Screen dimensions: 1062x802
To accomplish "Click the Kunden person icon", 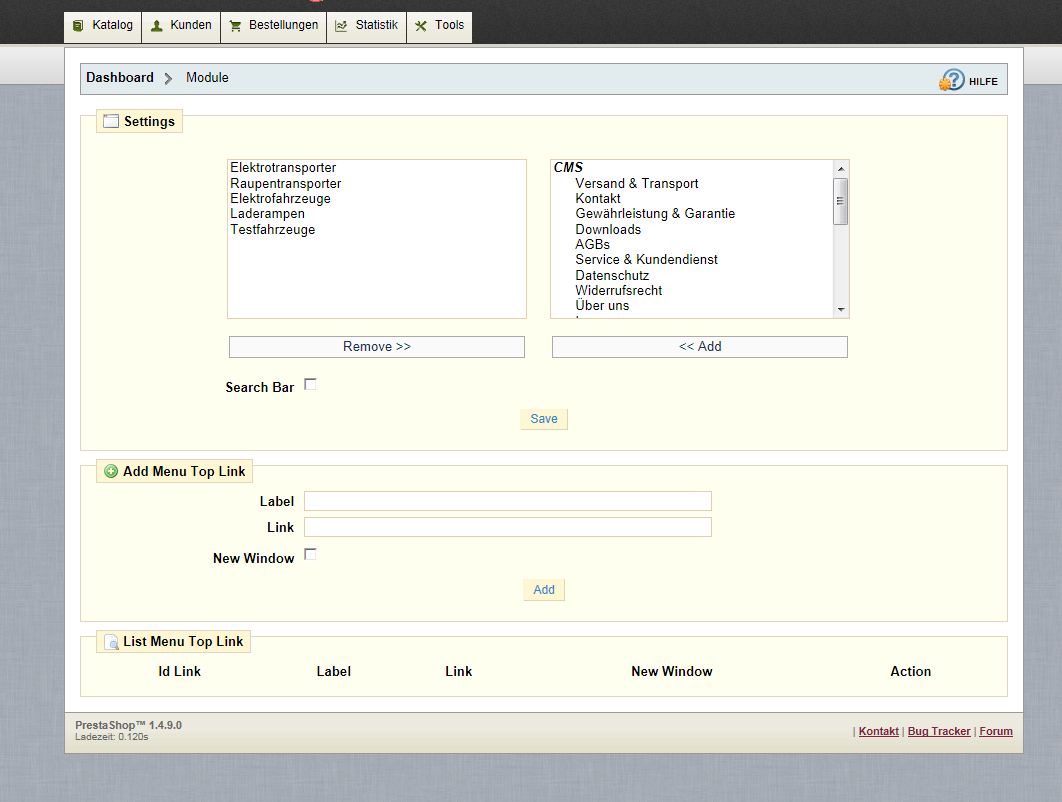I will tap(157, 26).
